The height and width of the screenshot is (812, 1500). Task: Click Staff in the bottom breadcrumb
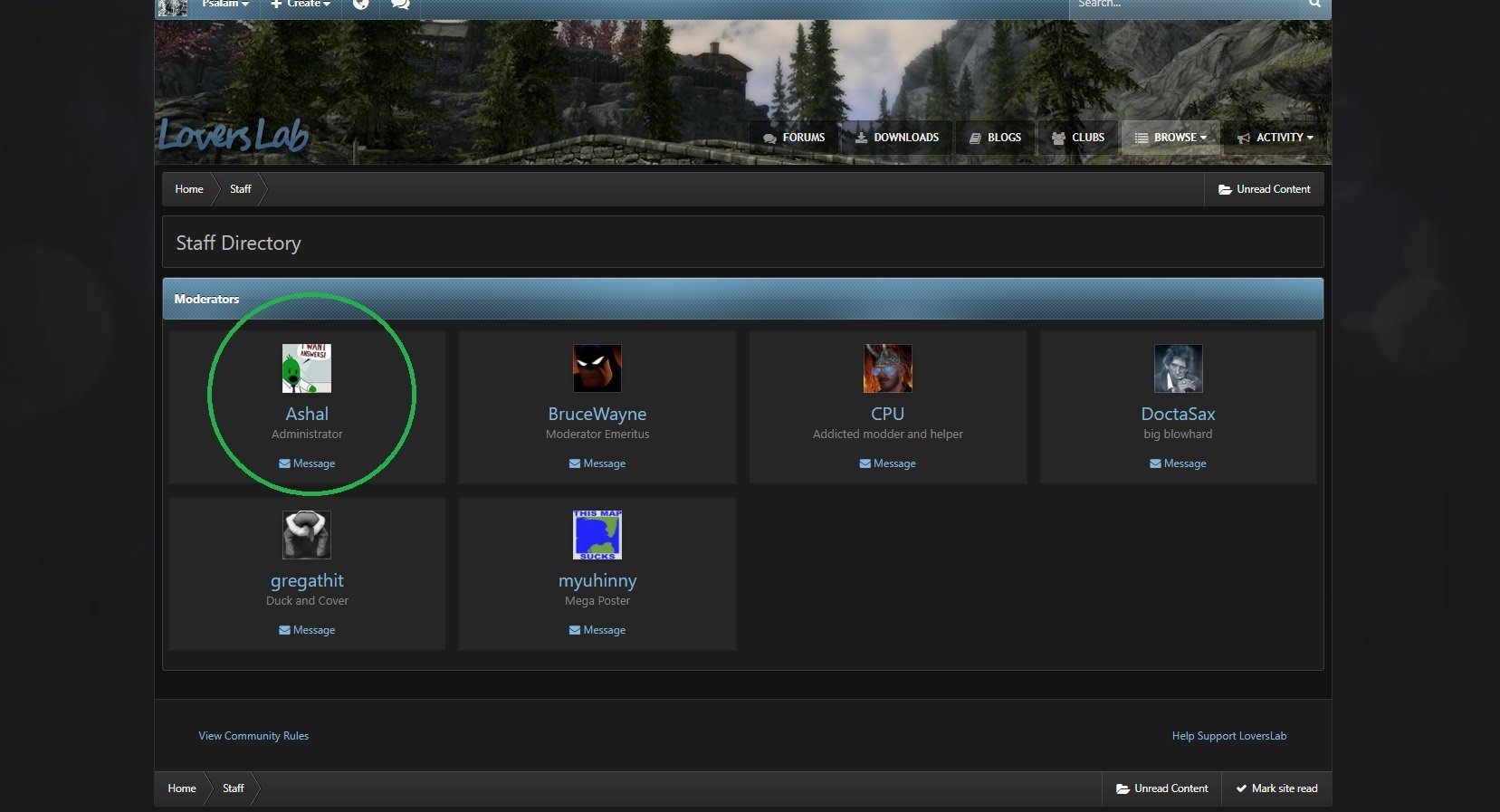click(x=234, y=788)
